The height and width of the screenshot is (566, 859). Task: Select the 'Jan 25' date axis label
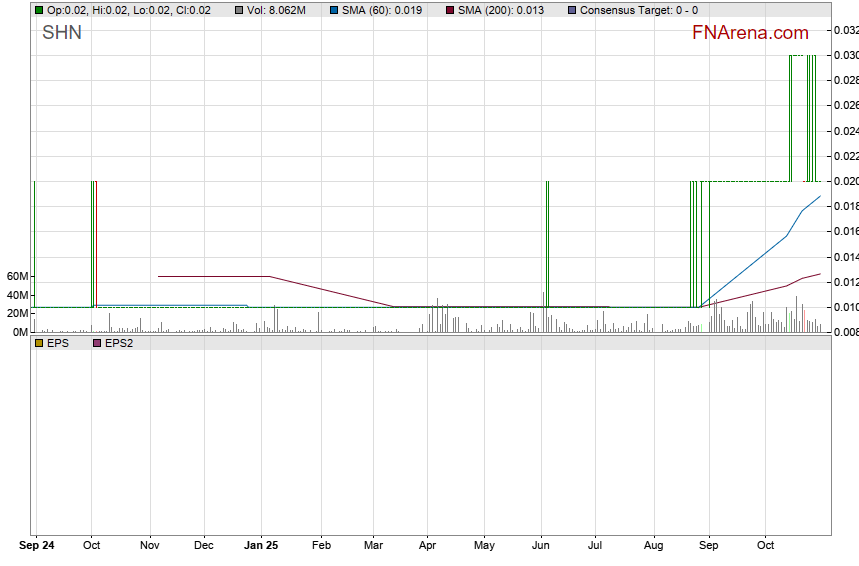[261, 546]
